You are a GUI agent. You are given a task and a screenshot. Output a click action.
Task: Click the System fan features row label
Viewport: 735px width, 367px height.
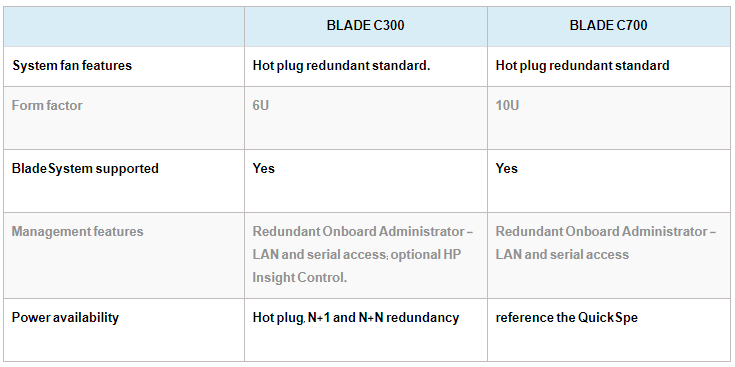(x=72, y=66)
